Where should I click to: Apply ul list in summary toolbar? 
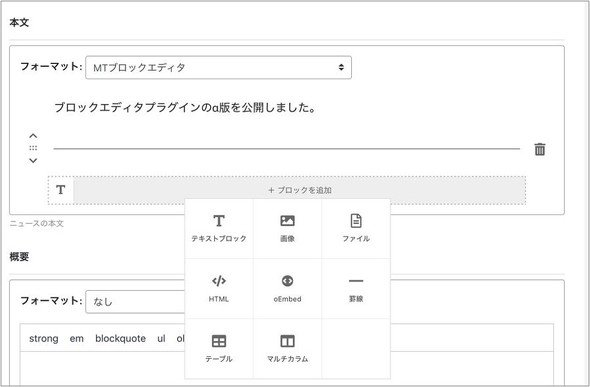(x=161, y=338)
